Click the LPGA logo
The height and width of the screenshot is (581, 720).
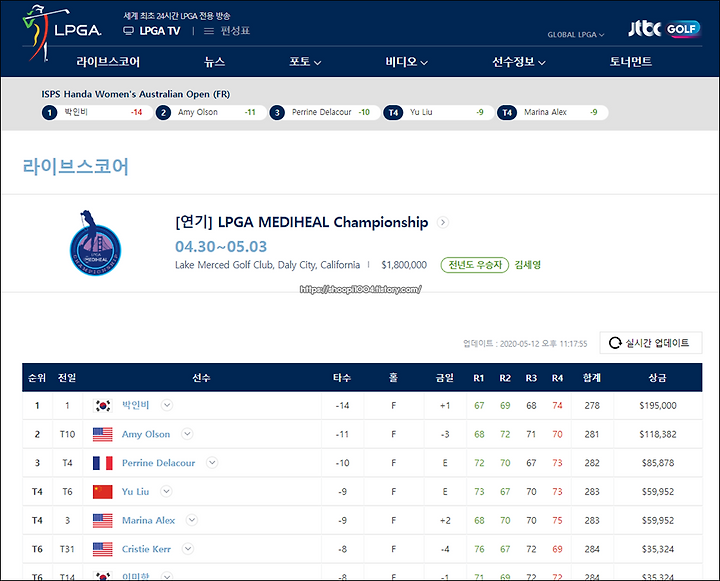(62, 32)
